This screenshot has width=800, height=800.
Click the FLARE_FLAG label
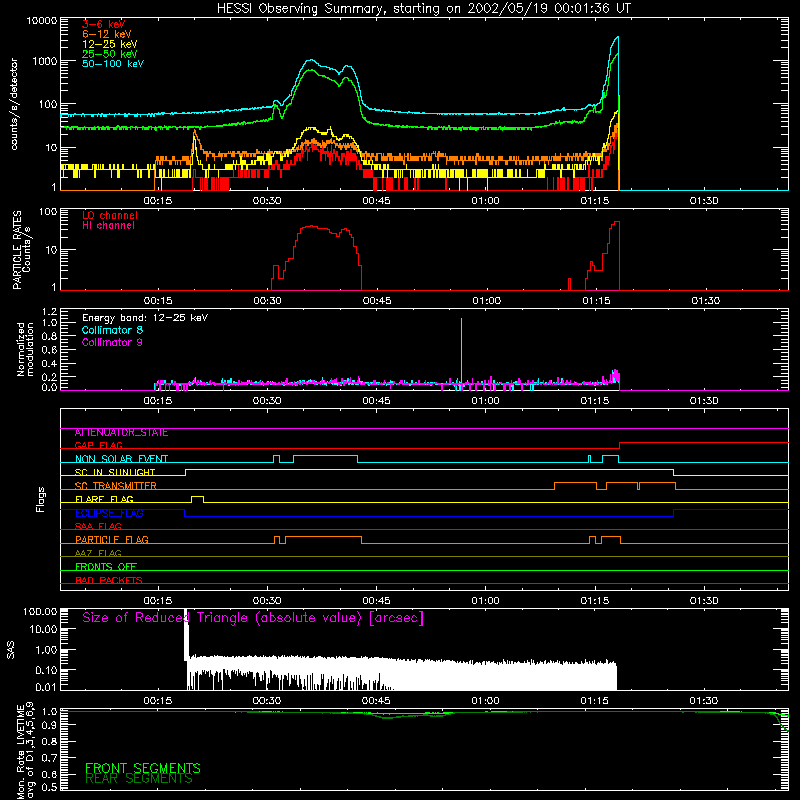104,499
